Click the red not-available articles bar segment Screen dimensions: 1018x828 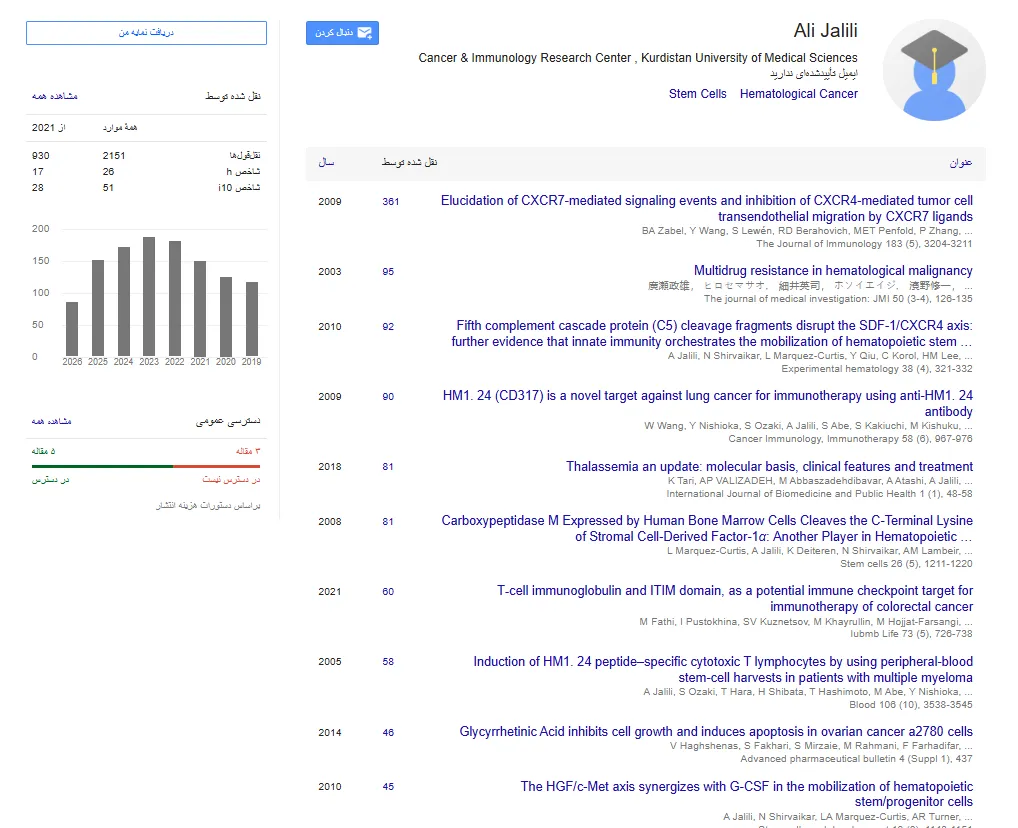[217, 466]
